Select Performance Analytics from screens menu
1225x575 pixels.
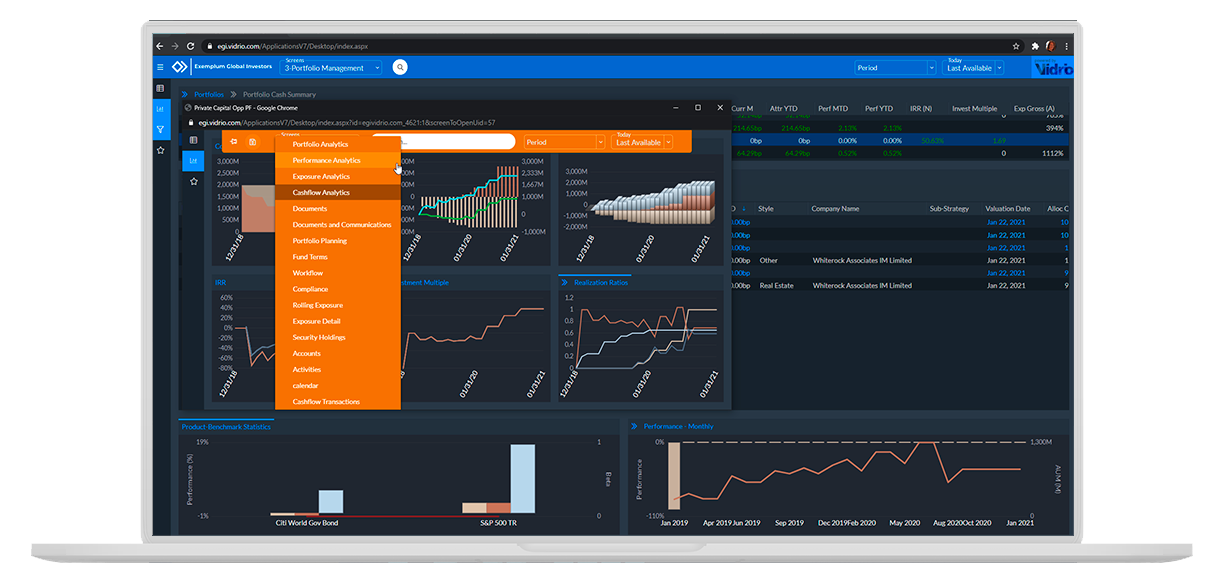[338, 160]
